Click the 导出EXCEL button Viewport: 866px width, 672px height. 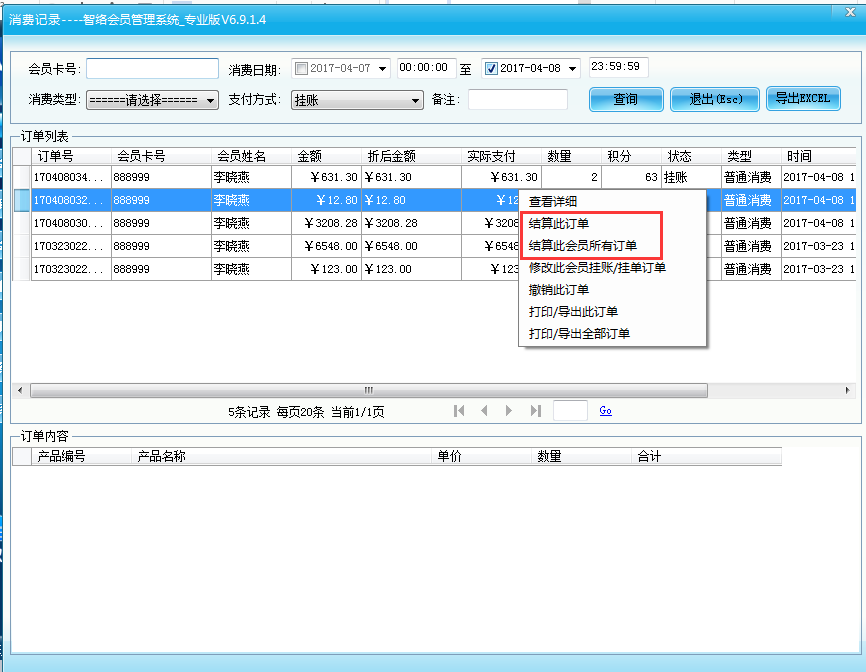[x=802, y=99]
